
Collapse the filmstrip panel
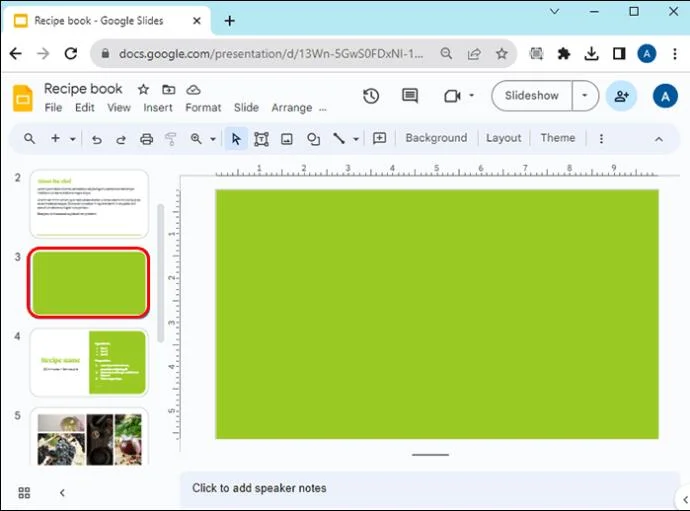point(62,493)
